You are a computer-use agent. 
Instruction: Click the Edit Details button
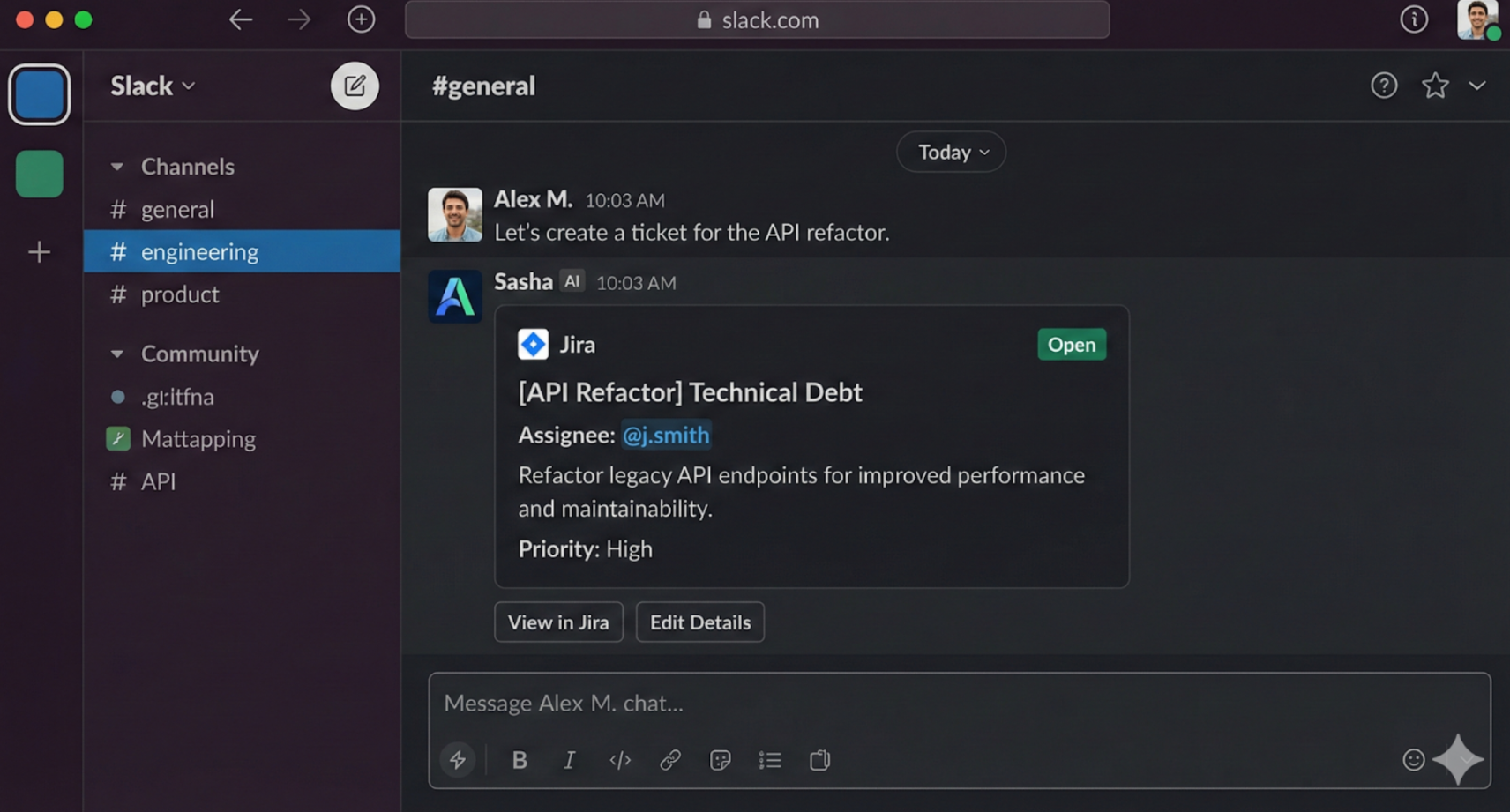click(699, 622)
